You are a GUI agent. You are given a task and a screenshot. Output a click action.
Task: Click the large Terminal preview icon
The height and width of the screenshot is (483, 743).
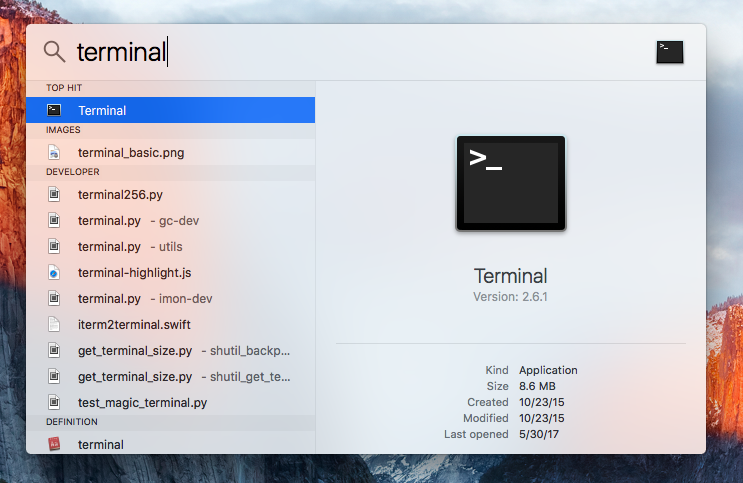511,183
